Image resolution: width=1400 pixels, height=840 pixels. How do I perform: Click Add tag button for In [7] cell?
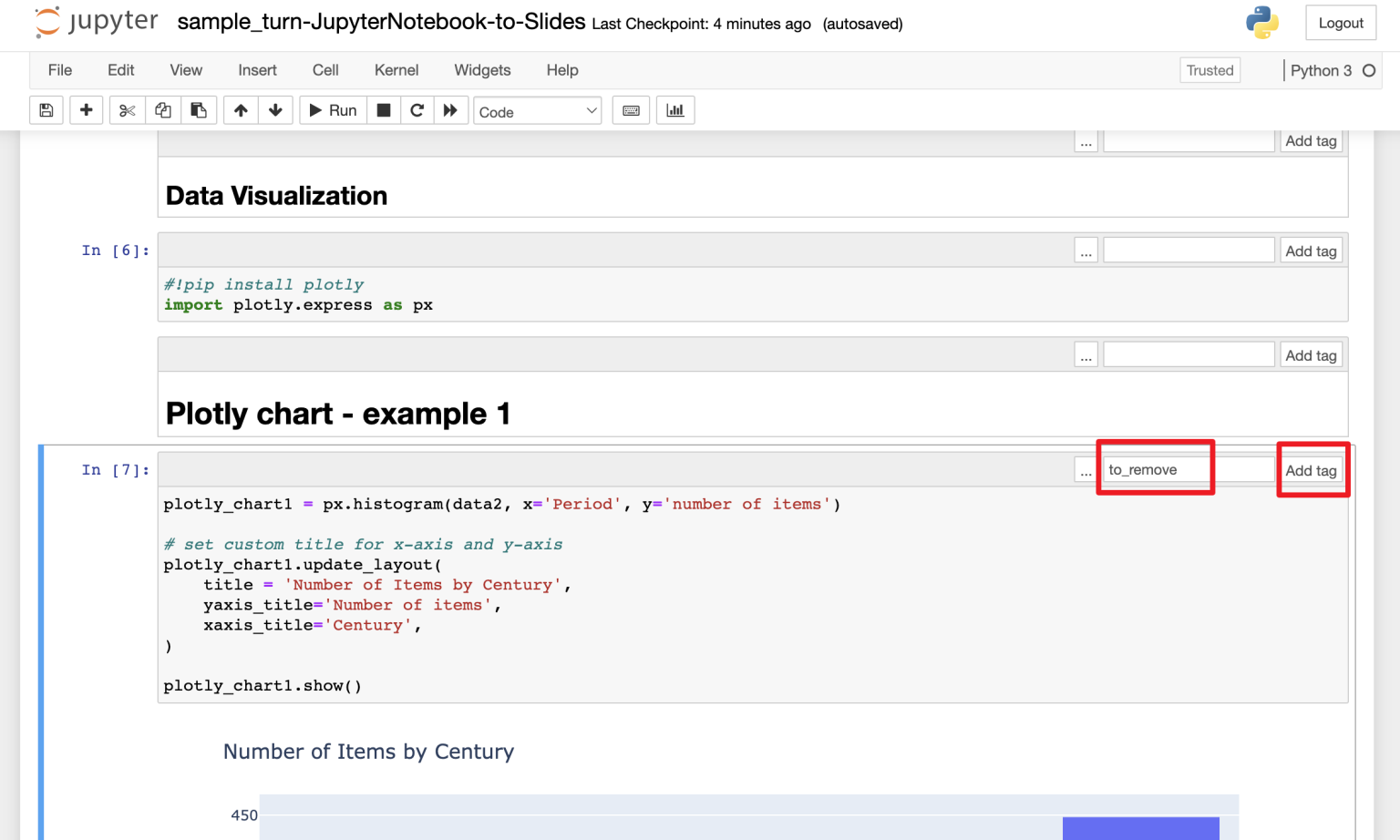click(x=1311, y=470)
